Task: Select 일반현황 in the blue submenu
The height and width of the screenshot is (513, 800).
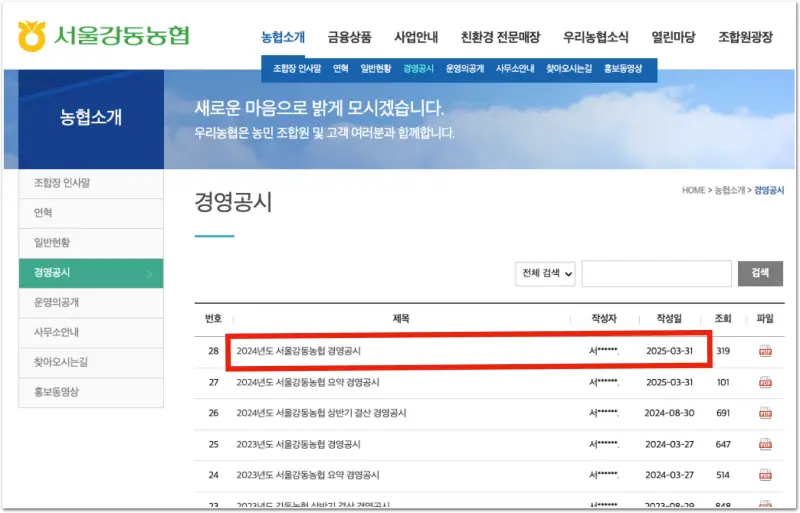Action: (x=376, y=69)
